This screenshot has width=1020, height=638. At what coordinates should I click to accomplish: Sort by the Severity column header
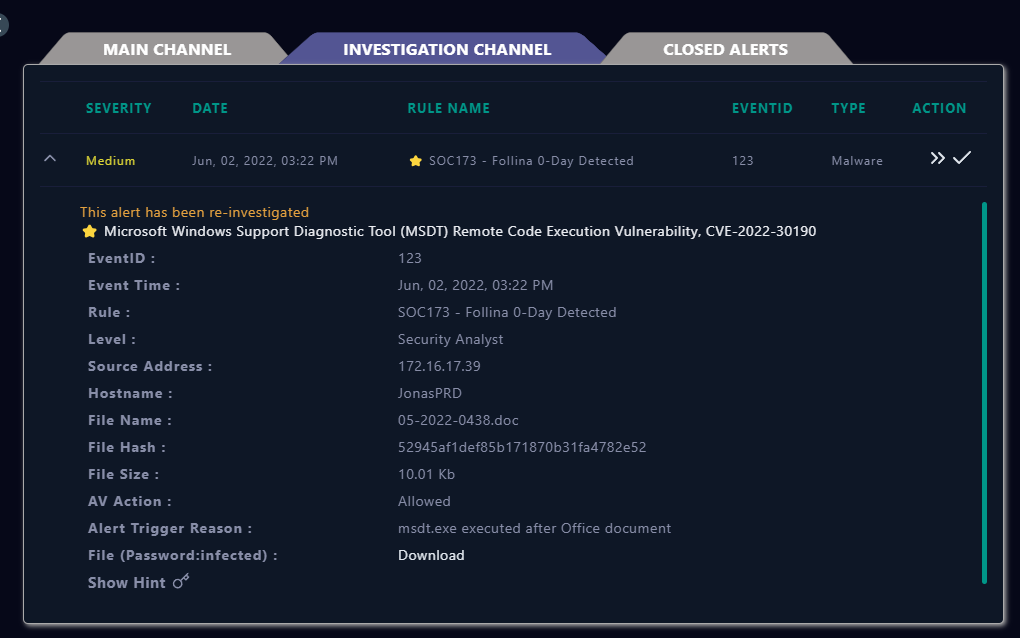tap(119, 108)
